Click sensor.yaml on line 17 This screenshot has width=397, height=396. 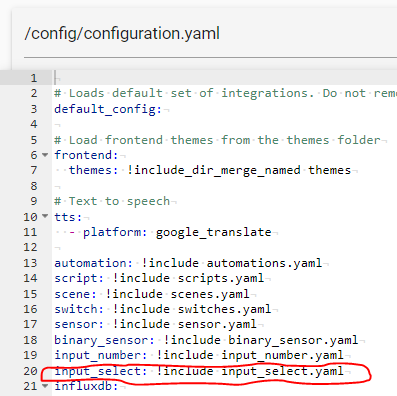coord(217,324)
